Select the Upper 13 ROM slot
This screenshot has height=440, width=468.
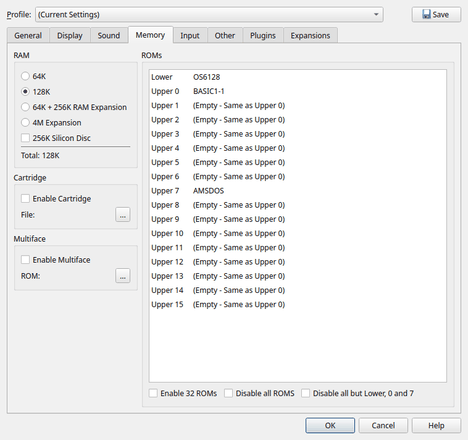point(297,276)
